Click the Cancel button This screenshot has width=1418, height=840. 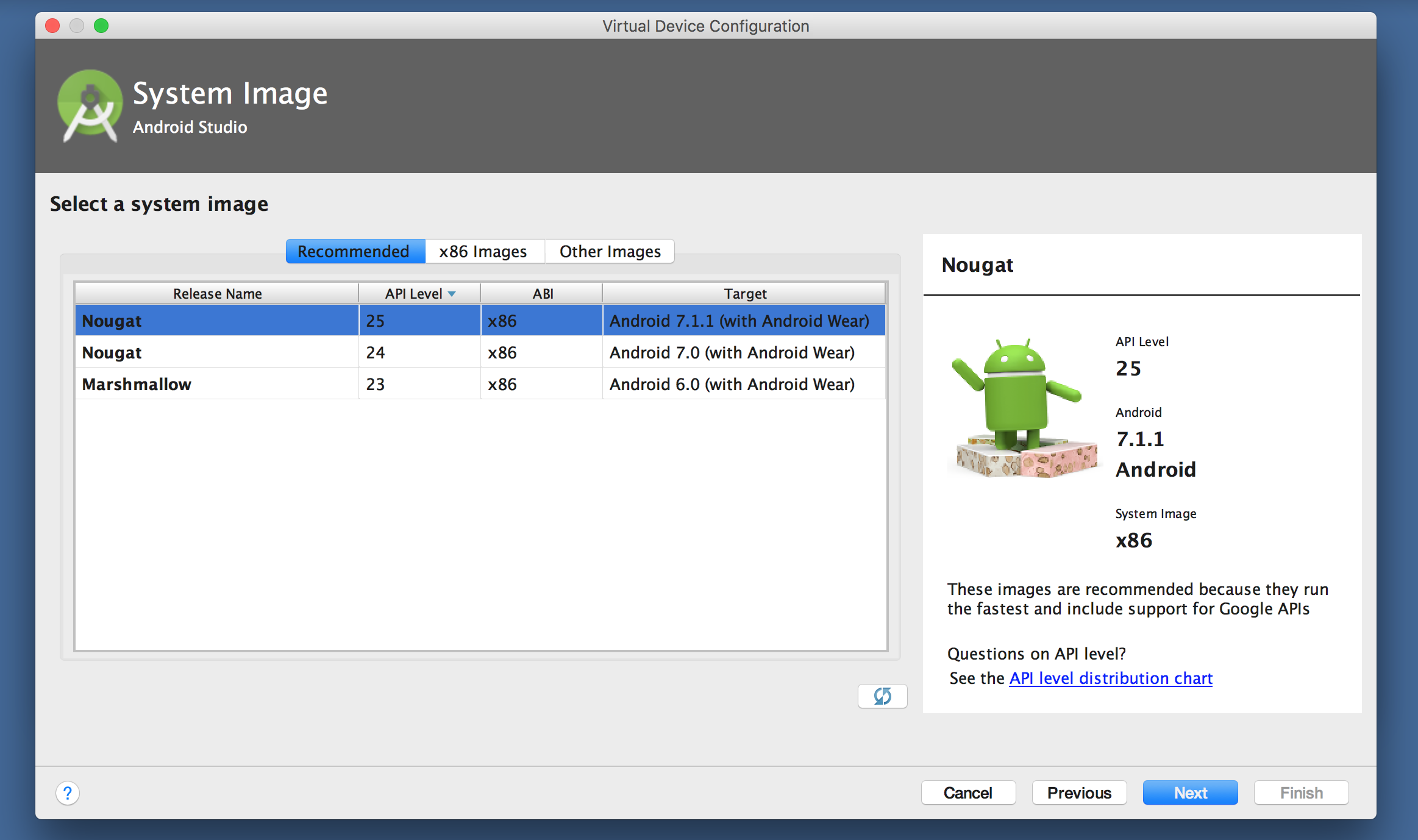[x=968, y=792]
